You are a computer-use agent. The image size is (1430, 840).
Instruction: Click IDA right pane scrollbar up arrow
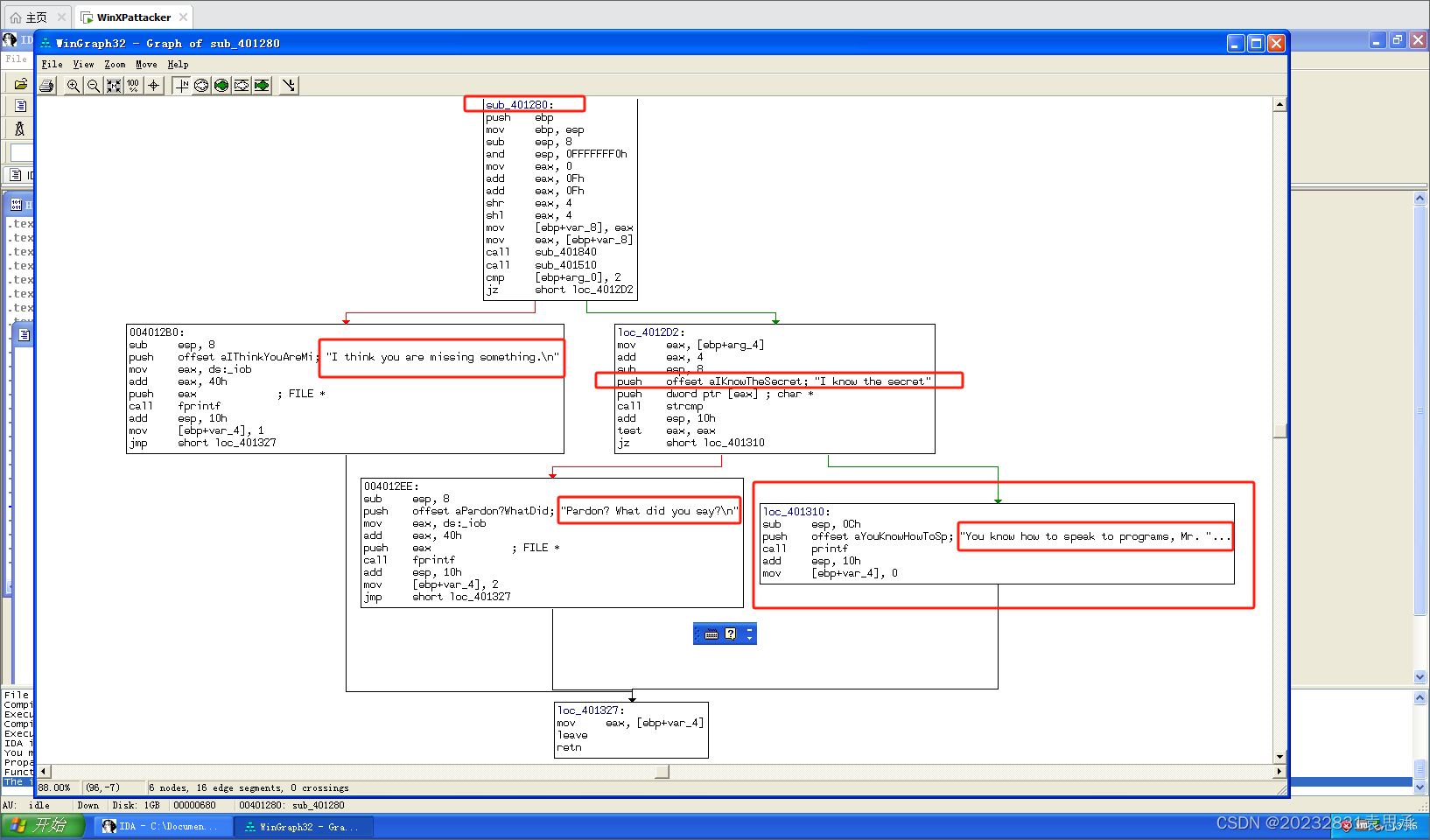pyautogui.click(x=1419, y=199)
